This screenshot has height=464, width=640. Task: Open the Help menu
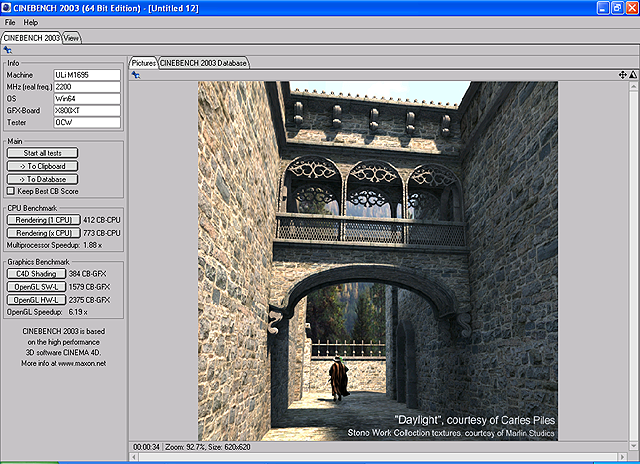click(x=31, y=22)
